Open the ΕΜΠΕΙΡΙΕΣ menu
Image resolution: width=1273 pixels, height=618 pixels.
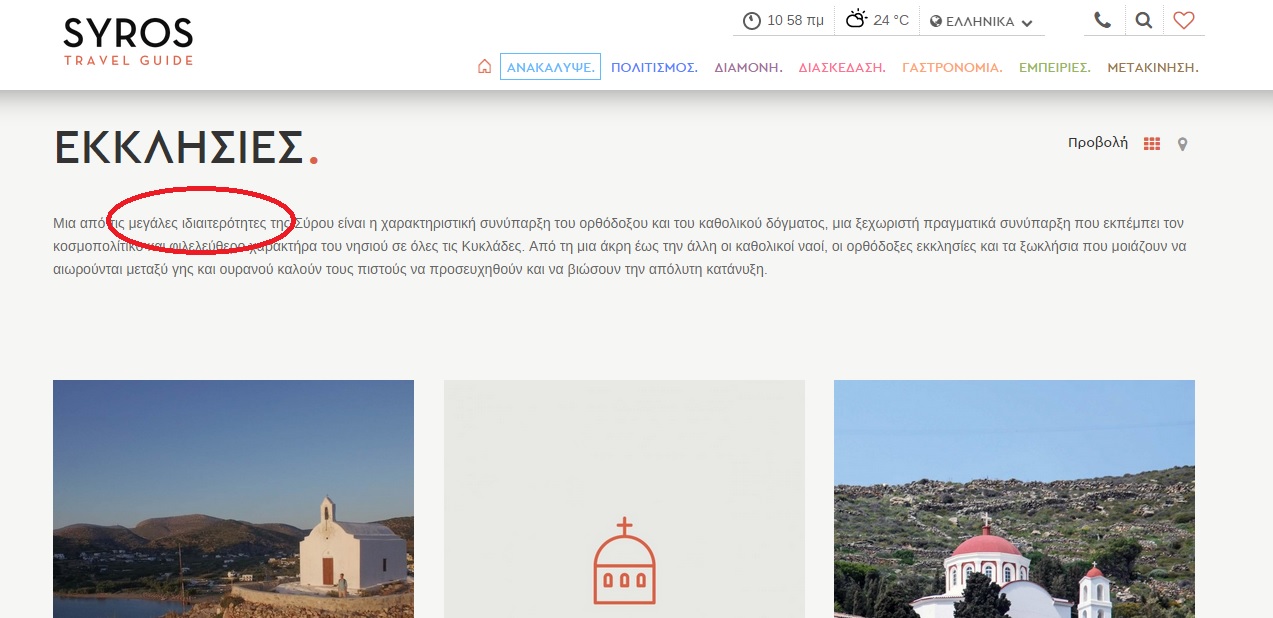[x=1054, y=67]
